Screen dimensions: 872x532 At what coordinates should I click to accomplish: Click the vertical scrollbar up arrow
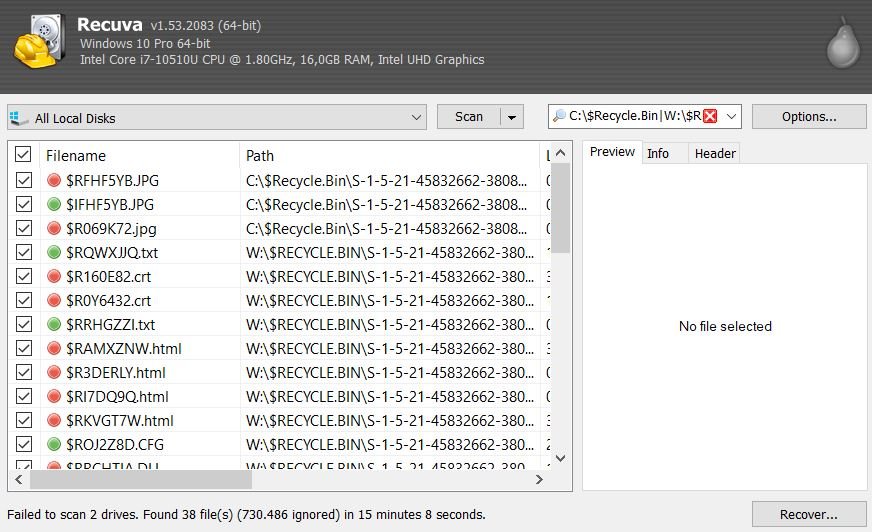coord(561,153)
